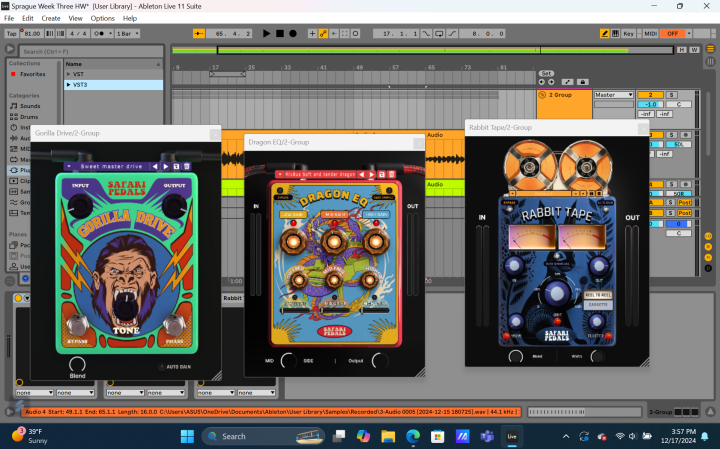Adjust the Gorilla Drive Blend knob
The height and width of the screenshot is (449, 720).
pos(77,364)
